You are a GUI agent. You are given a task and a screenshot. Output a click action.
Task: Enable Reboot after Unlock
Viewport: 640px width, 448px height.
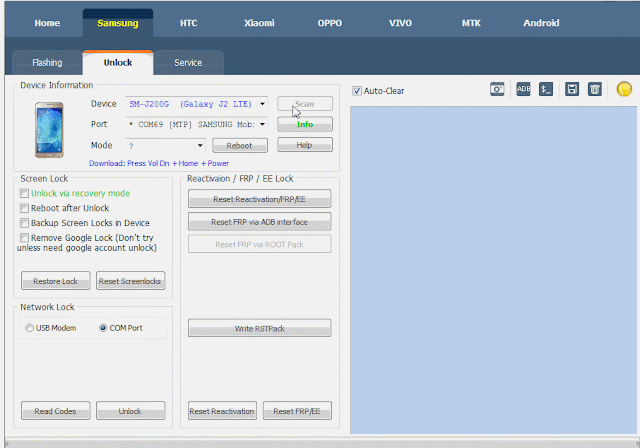(24, 208)
